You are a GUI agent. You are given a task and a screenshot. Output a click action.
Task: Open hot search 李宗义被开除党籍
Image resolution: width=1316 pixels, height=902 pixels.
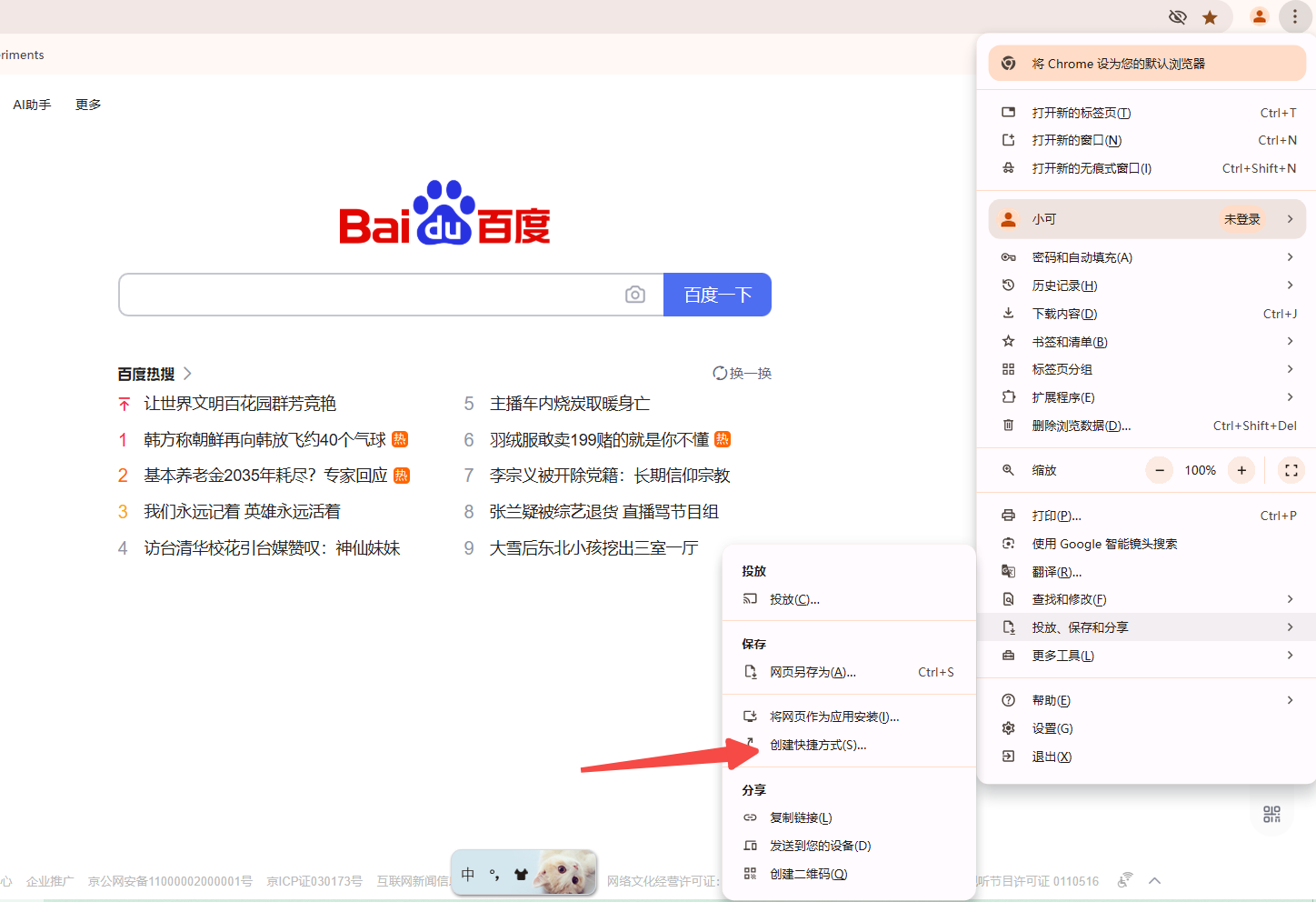[610, 475]
